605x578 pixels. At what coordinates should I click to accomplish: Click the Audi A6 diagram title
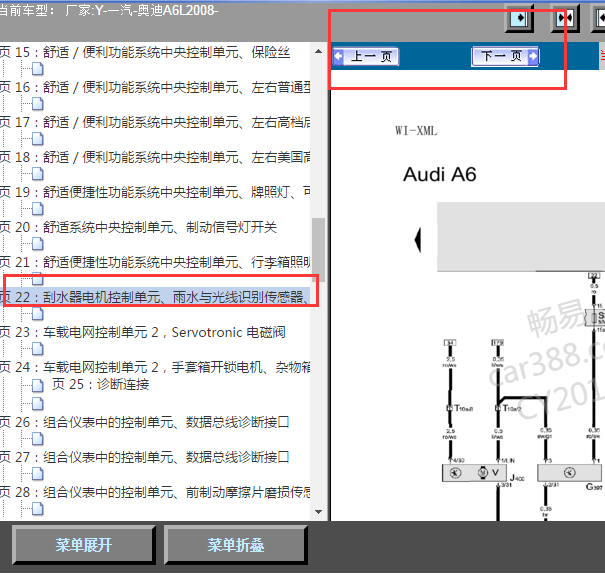tap(439, 174)
